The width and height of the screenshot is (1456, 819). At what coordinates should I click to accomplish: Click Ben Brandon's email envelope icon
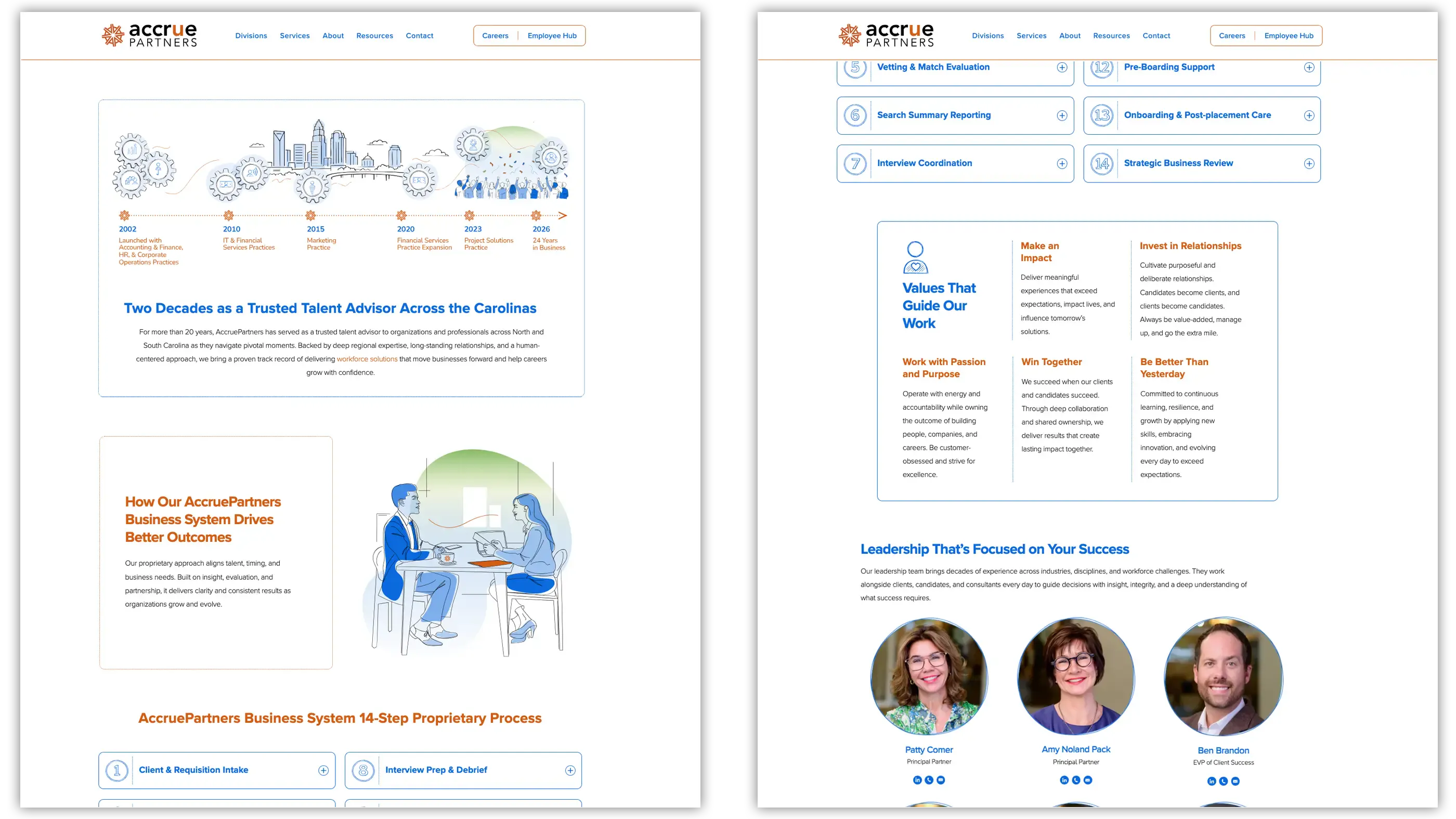[x=1236, y=781]
